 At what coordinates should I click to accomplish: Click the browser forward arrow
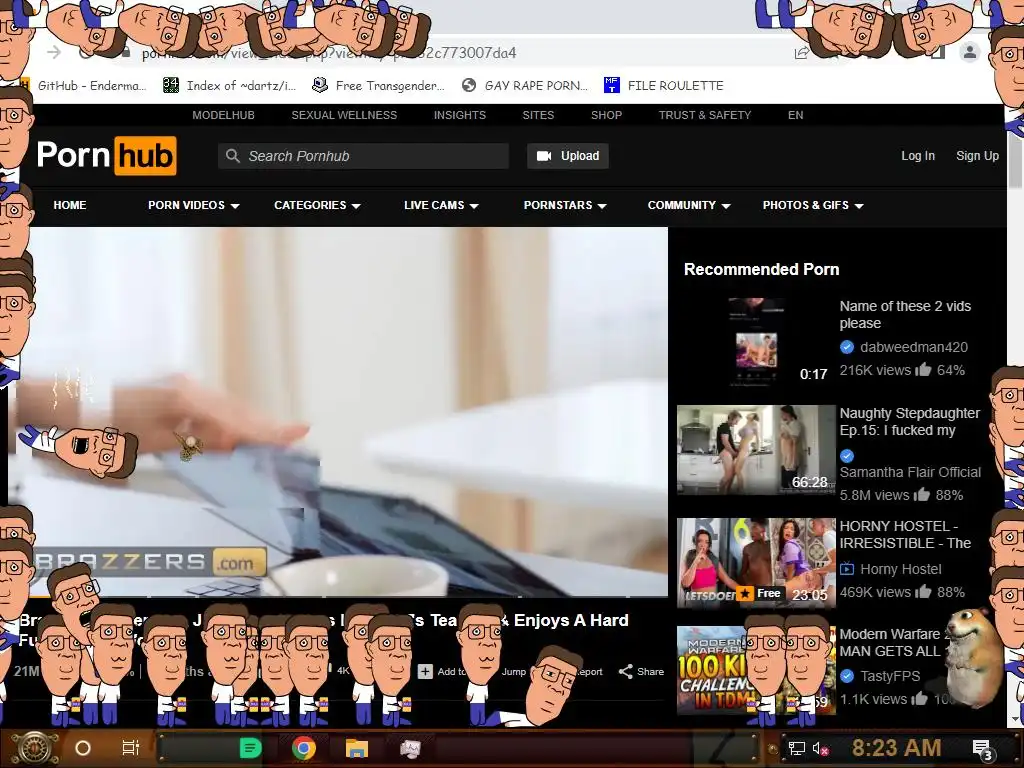click(x=54, y=52)
